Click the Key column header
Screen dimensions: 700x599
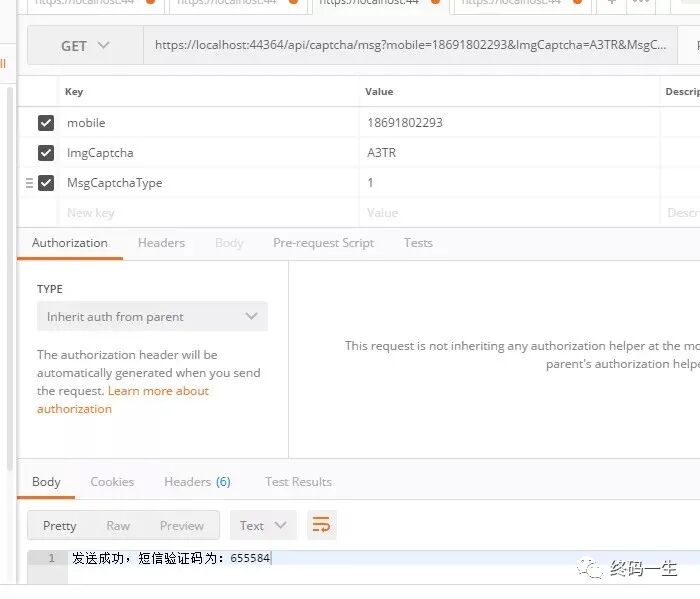[x=74, y=92]
